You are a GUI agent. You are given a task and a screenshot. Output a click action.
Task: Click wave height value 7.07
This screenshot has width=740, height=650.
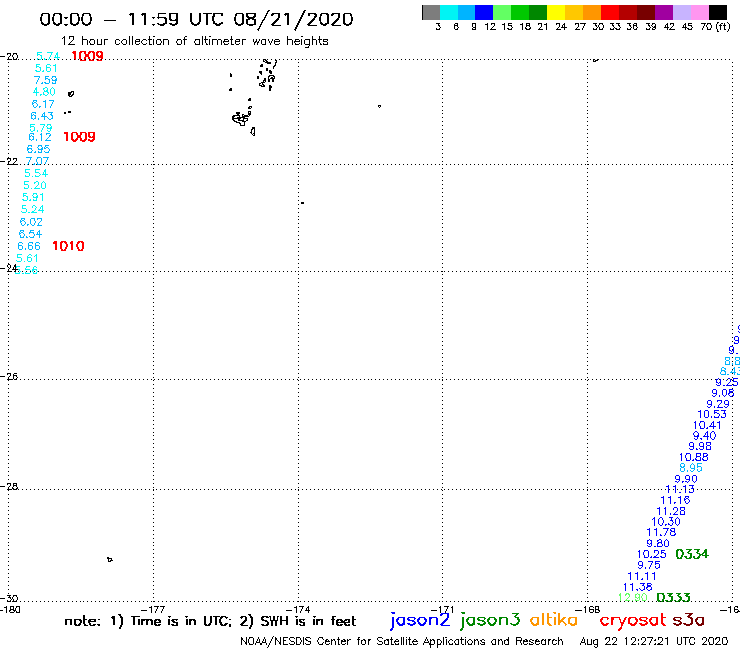point(37,161)
